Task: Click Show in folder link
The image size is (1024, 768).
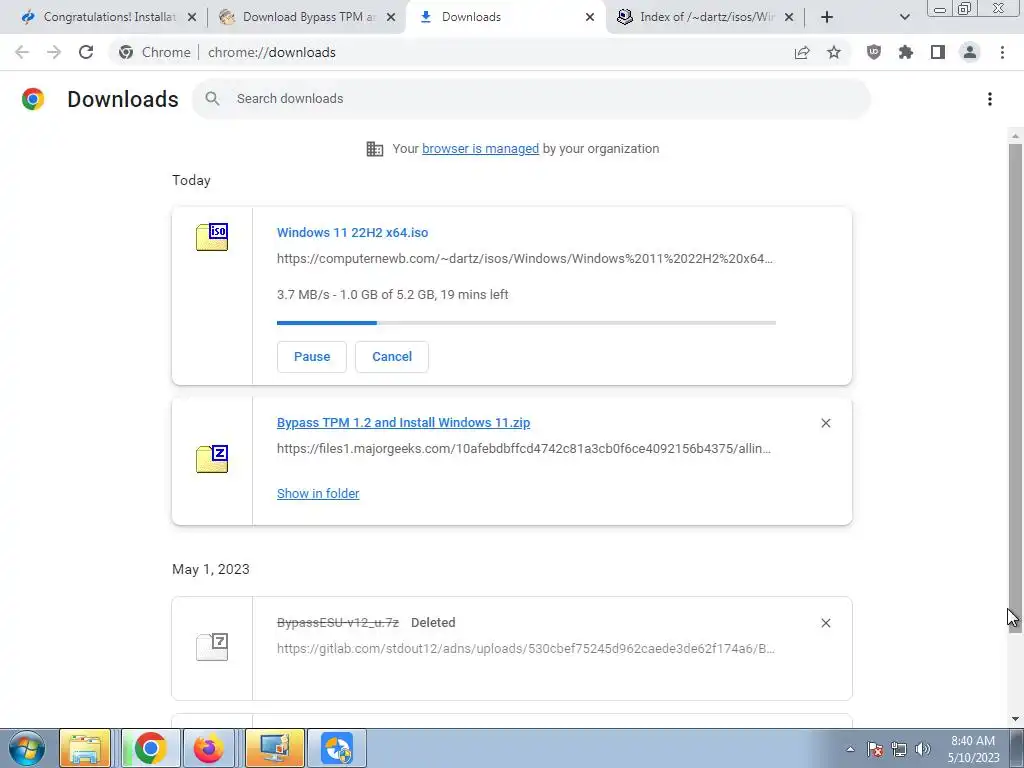Action: [x=318, y=494]
